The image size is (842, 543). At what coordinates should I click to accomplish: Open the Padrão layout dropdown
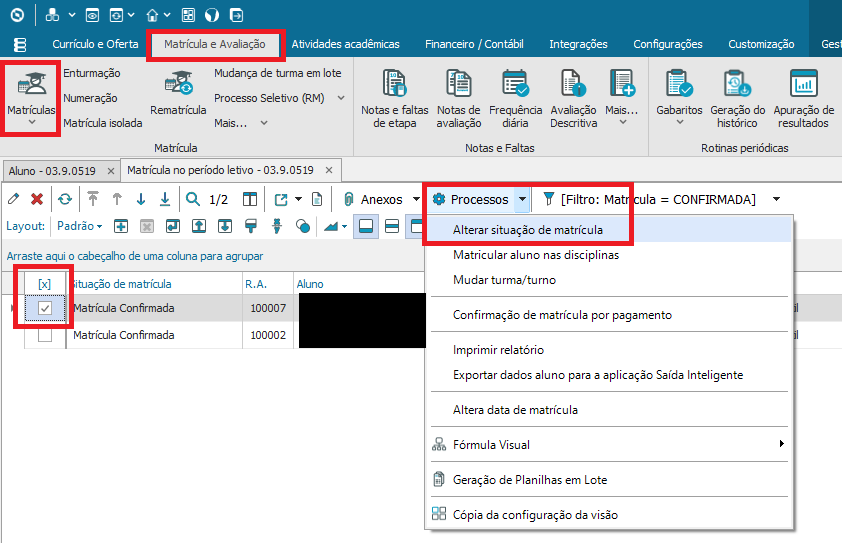coord(79,226)
